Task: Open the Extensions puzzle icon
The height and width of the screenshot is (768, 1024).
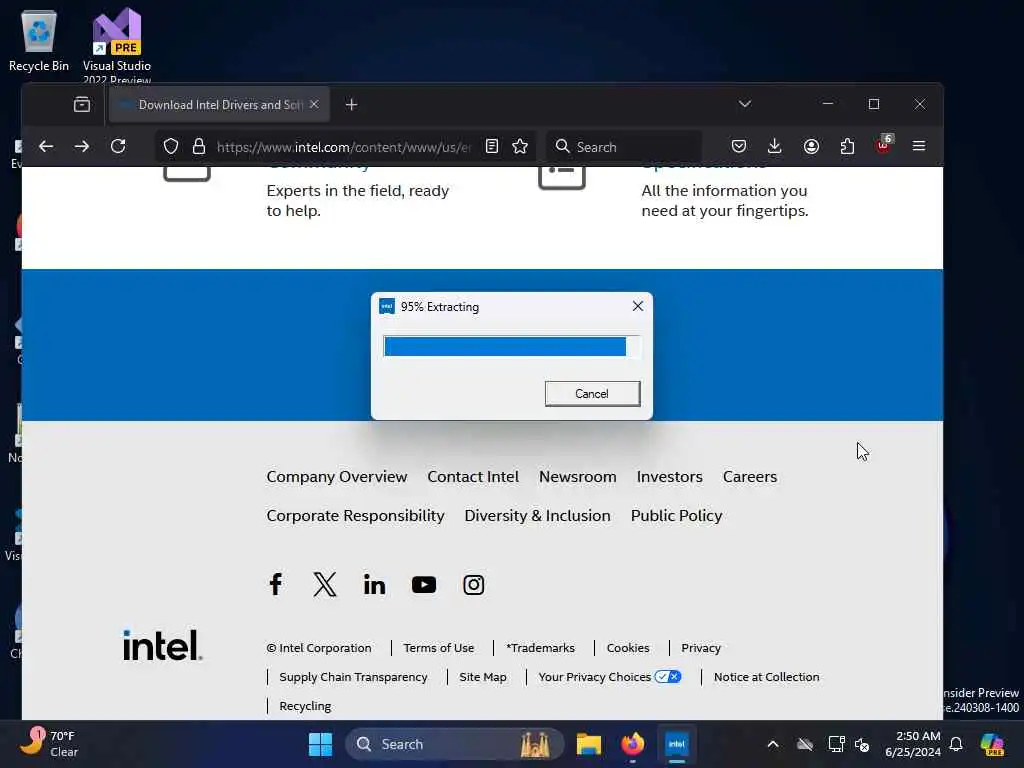Action: tap(847, 146)
